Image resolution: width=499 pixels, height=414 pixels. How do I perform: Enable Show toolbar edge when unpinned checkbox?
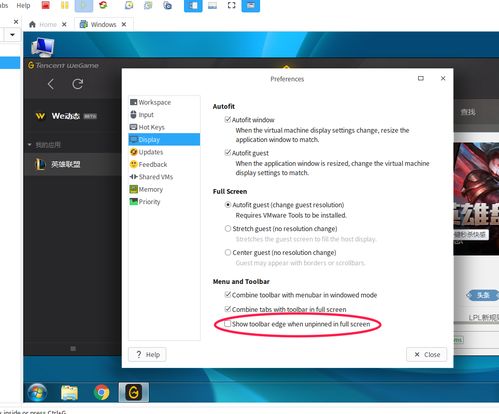(228, 324)
